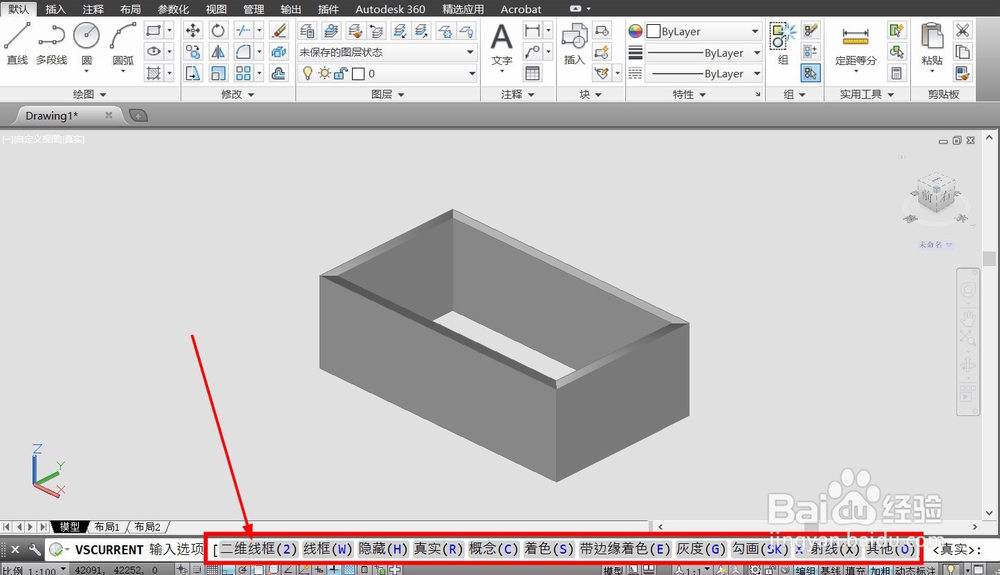Click the ViewCube in the viewport

[x=936, y=194]
